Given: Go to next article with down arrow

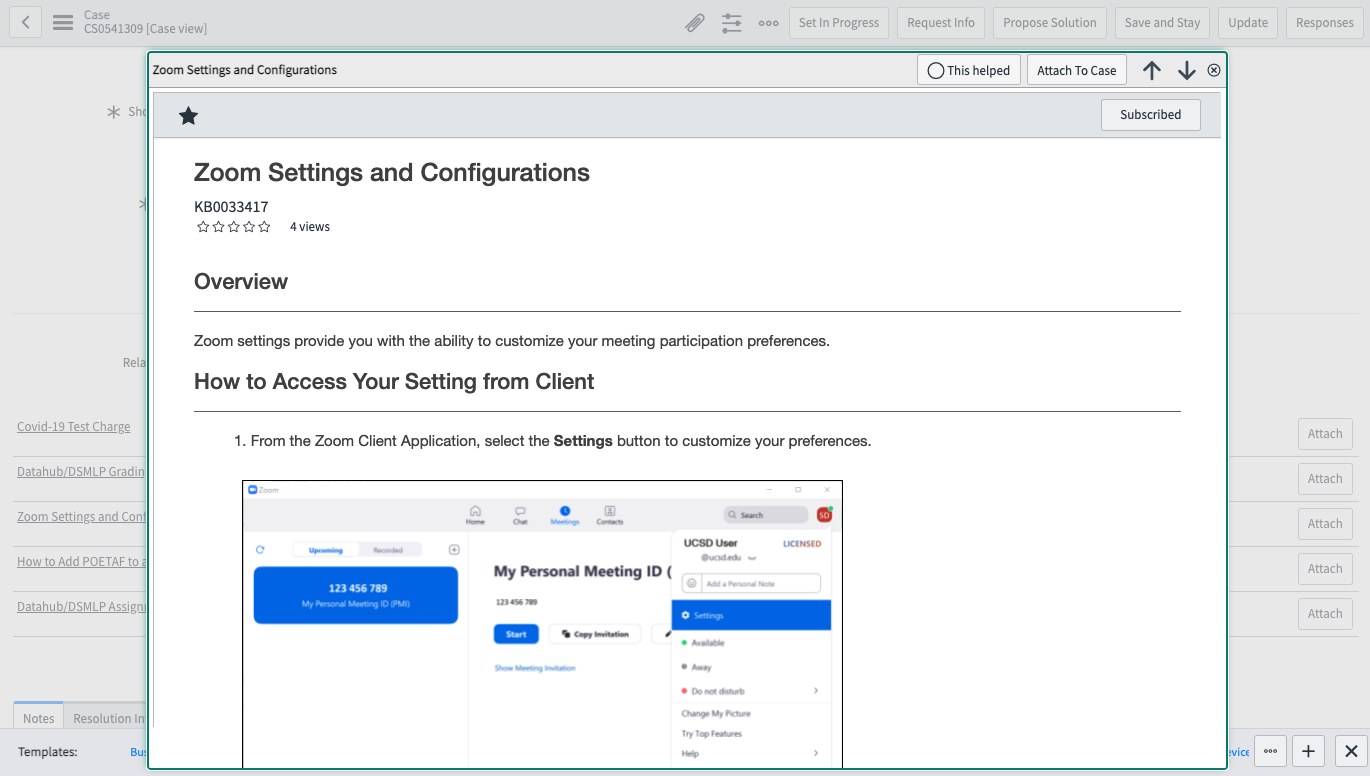Looking at the screenshot, I should point(1186,70).
